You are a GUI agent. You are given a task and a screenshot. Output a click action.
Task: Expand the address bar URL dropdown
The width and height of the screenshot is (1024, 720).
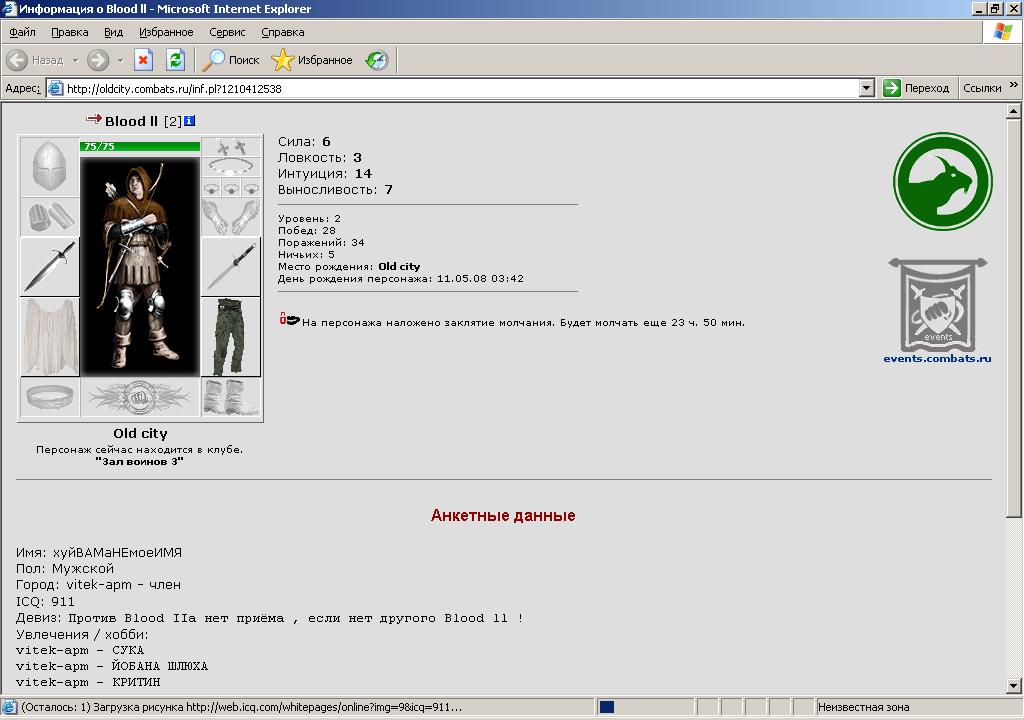pos(867,88)
